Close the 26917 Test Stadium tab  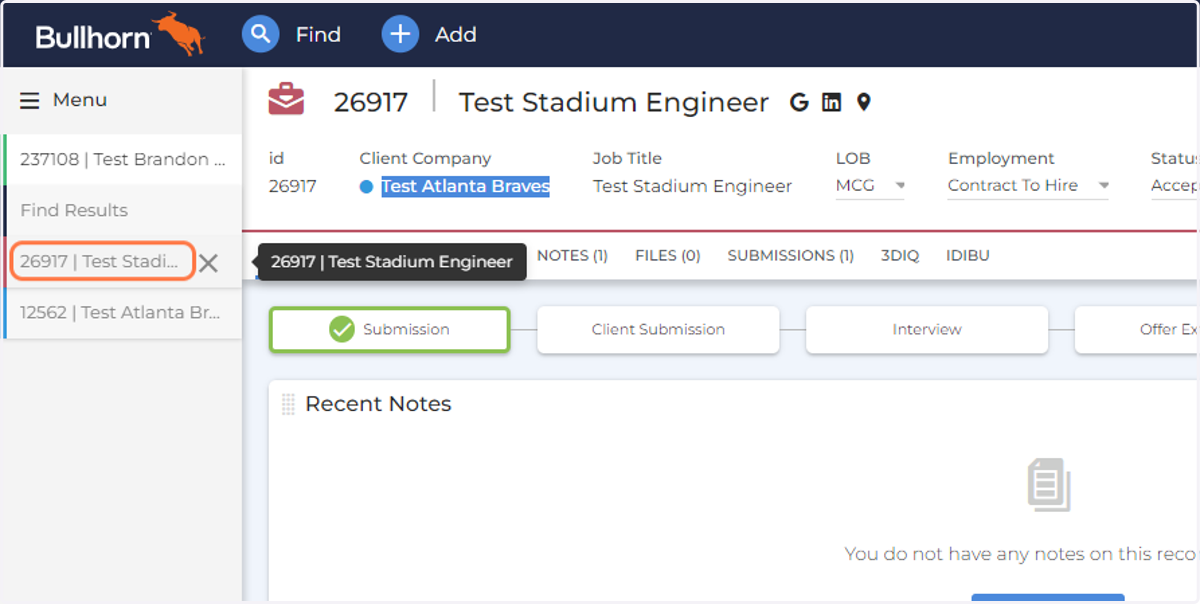click(x=208, y=263)
